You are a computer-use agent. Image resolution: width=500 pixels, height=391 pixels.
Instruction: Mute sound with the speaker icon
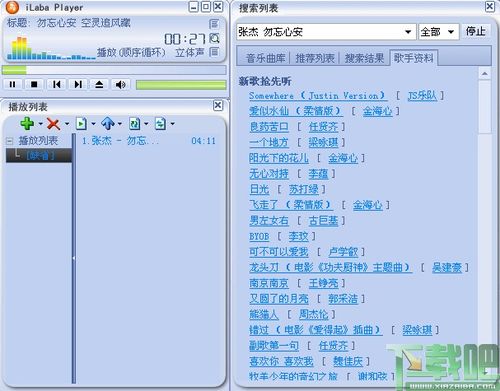click(x=120, y=84)
